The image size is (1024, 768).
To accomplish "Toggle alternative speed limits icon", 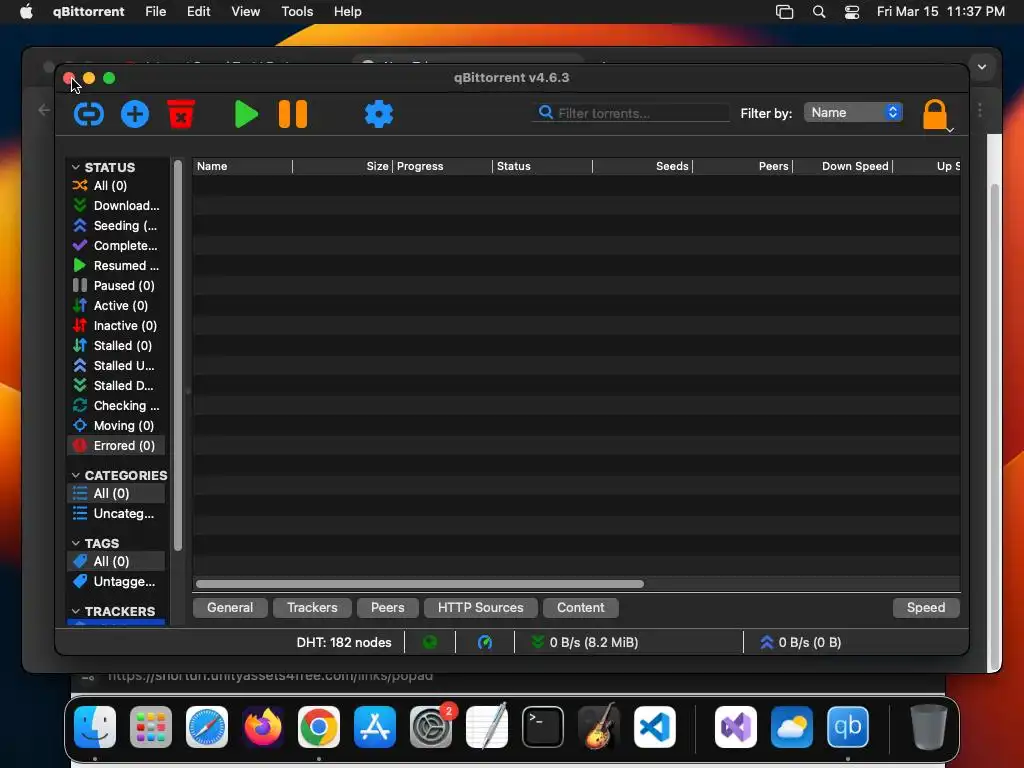I will (485, 643).
